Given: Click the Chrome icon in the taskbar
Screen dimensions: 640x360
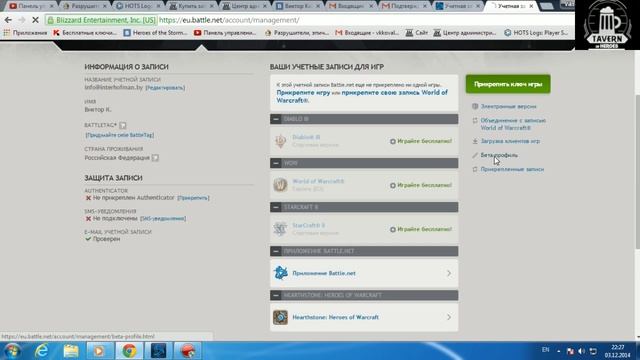Looking at the screenshot, I should 129,351.
